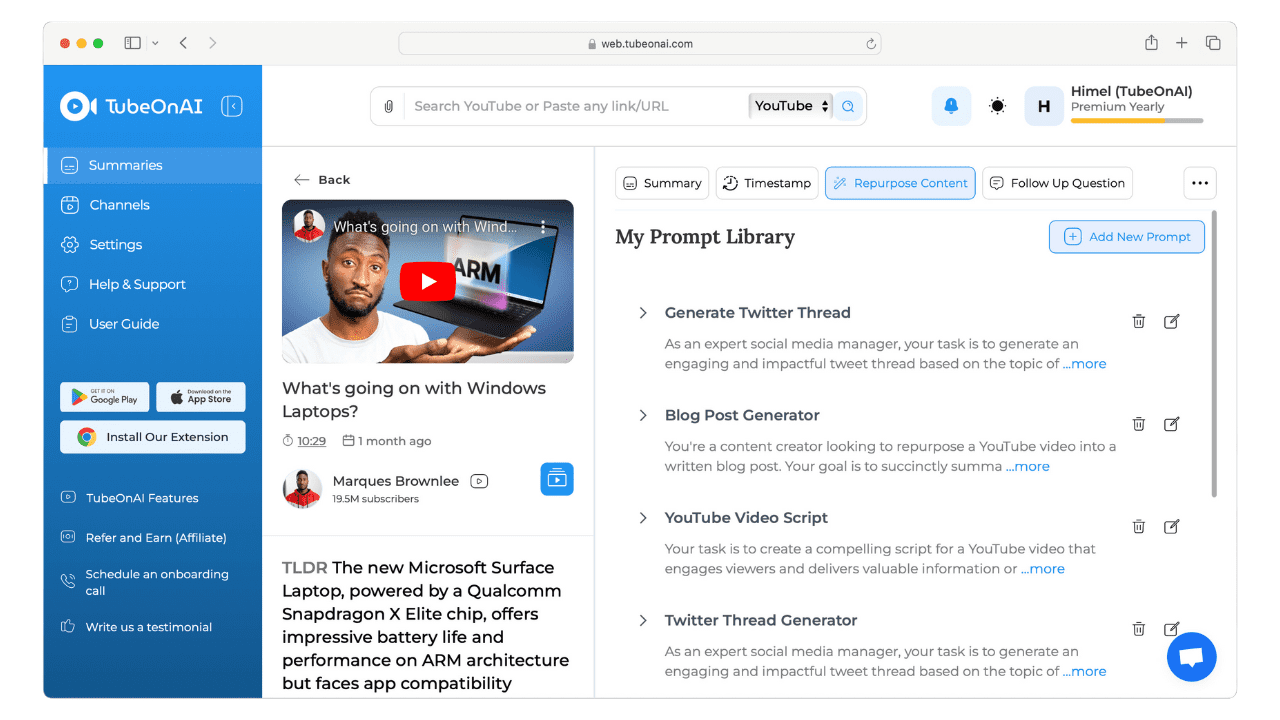Click the TubeOnAI logo icon
This screenshot has height=720, width=1280.
tap(78, 106)
